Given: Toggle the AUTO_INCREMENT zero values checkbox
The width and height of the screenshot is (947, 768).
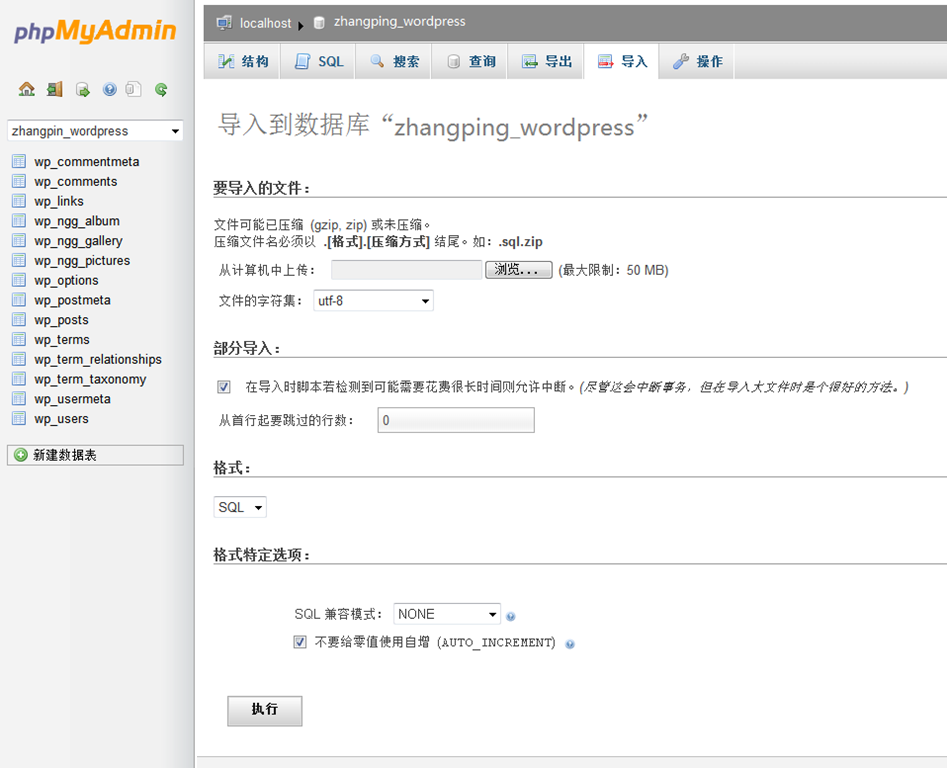Looking at the screenshot, I should [x=300, y=642].
